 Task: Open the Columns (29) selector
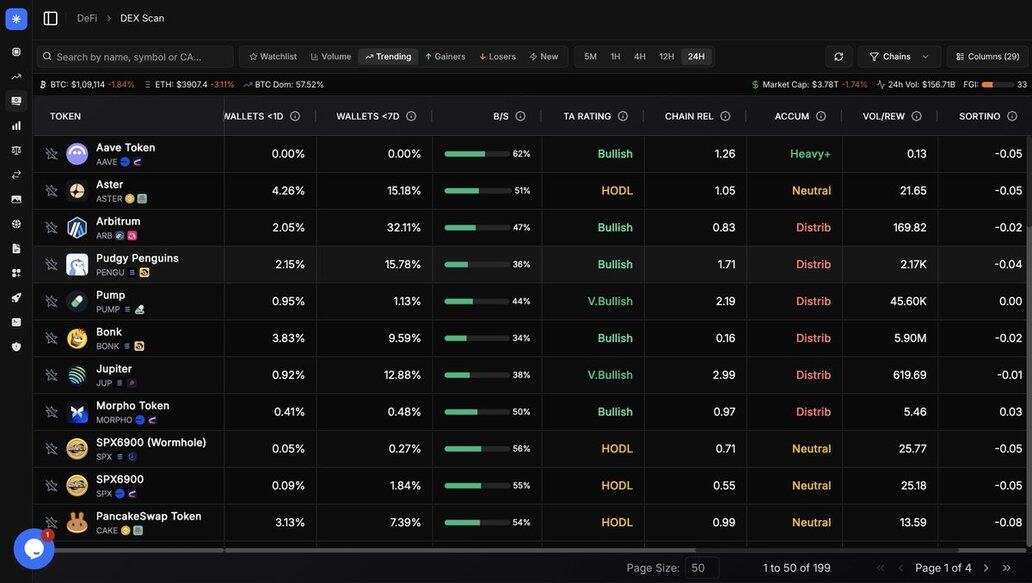tap(987, 57)
